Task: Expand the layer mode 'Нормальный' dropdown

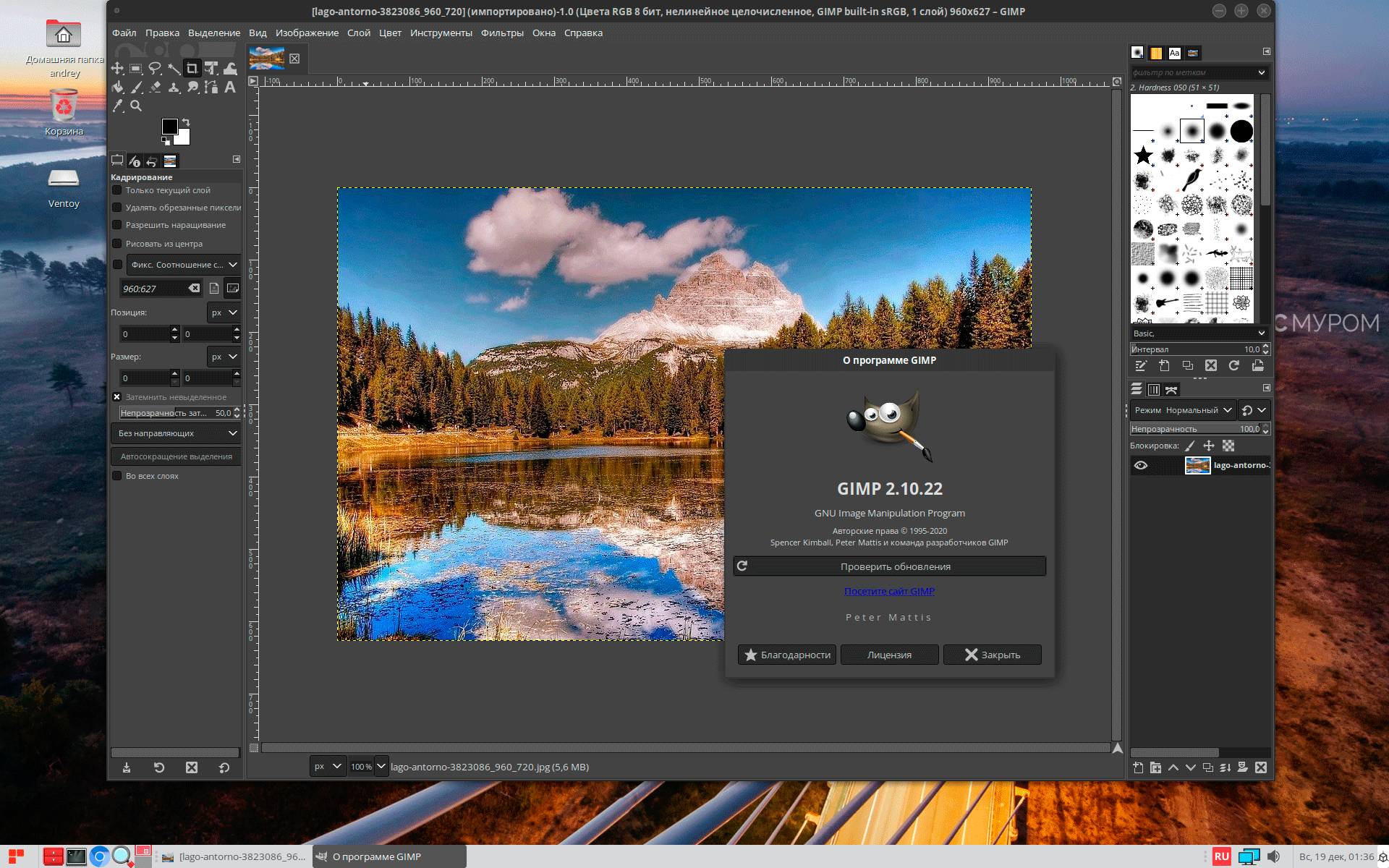Action: (1183, 410)
